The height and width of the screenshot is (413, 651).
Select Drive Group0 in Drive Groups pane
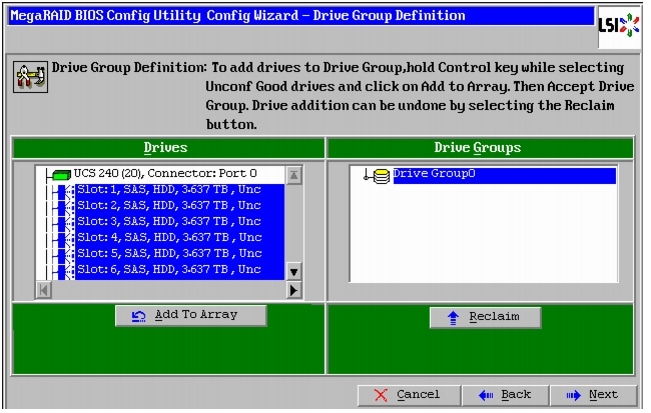point(504,175)
